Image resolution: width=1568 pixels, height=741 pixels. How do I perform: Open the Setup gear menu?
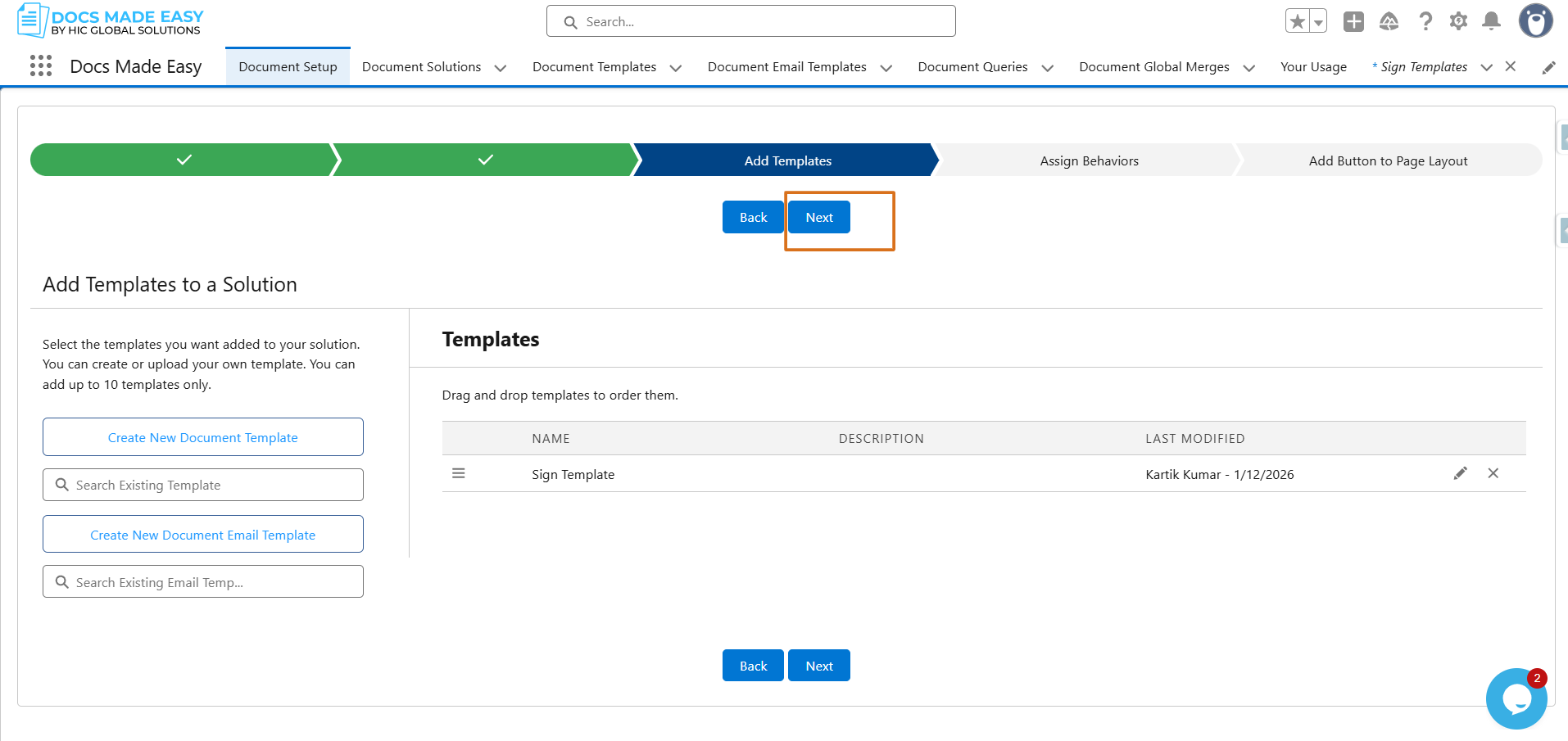tap(1458, 21)
